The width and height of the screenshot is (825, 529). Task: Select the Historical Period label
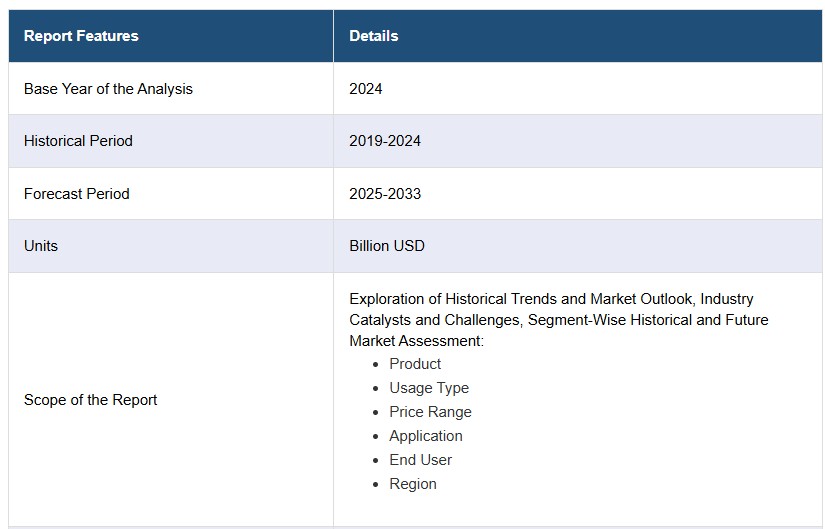[78, 141]
